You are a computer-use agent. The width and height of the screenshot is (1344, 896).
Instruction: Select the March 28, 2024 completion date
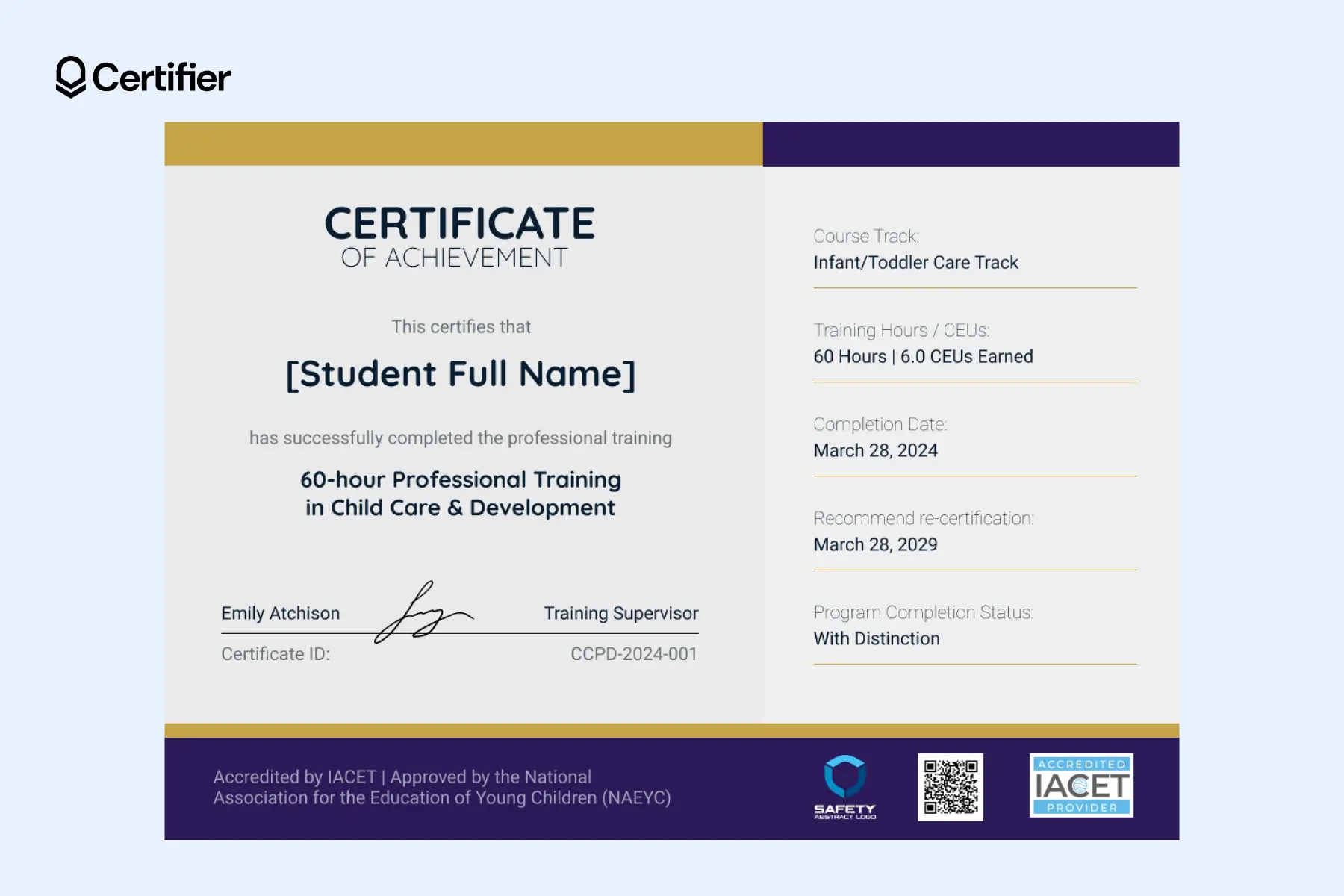tap(876, 450)
